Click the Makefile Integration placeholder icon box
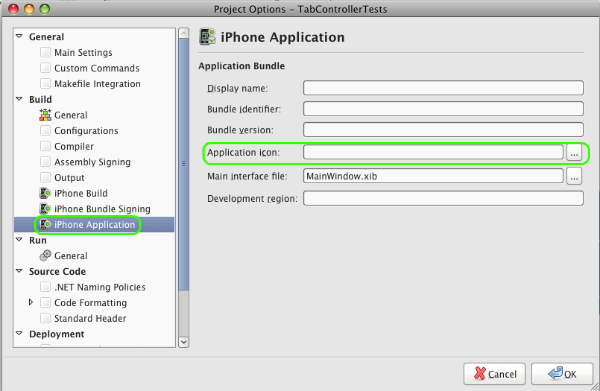The height and width of the screenshot is (391, 600). tap(45, 83)
